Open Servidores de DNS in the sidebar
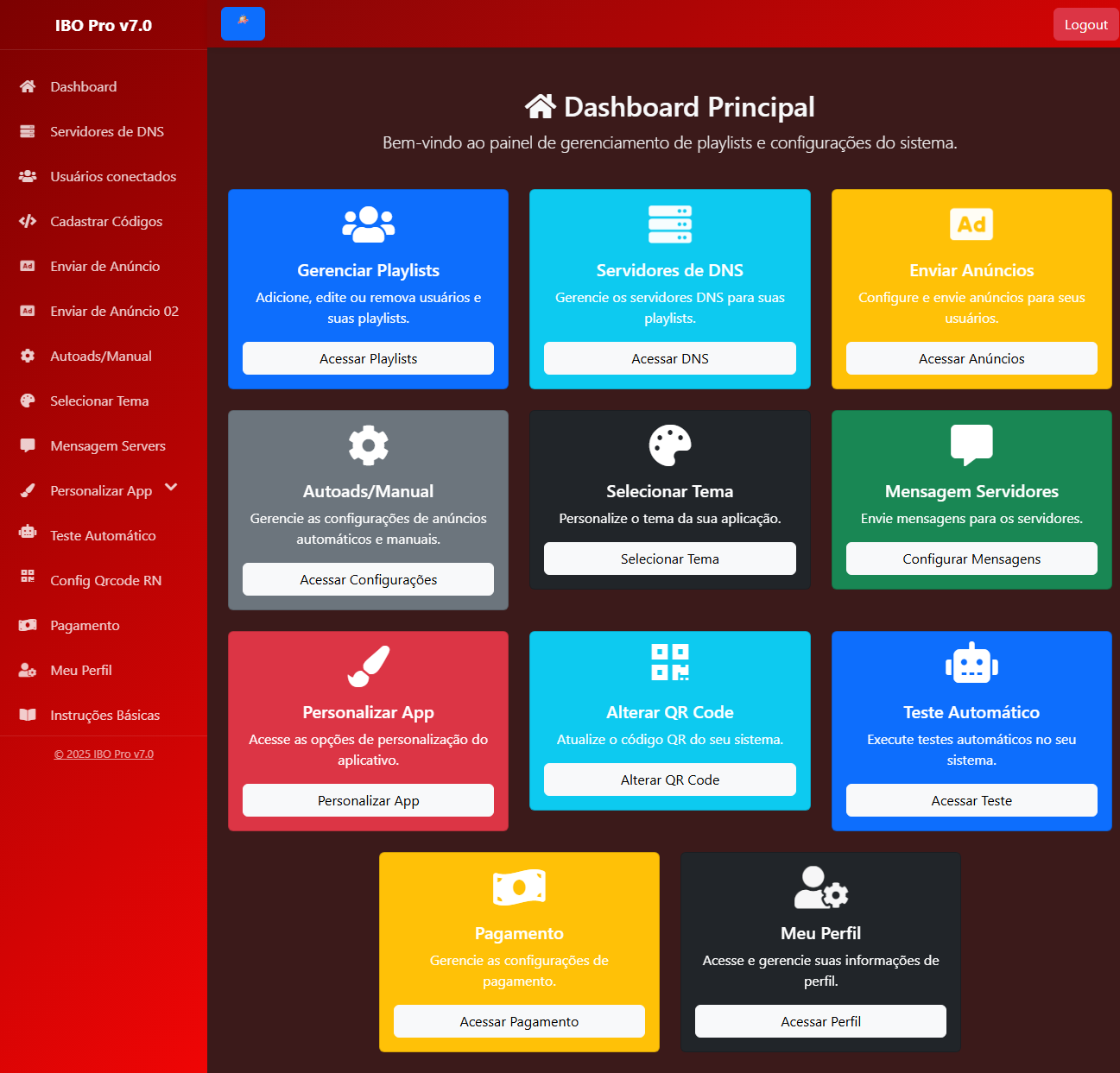 point(106,131)
